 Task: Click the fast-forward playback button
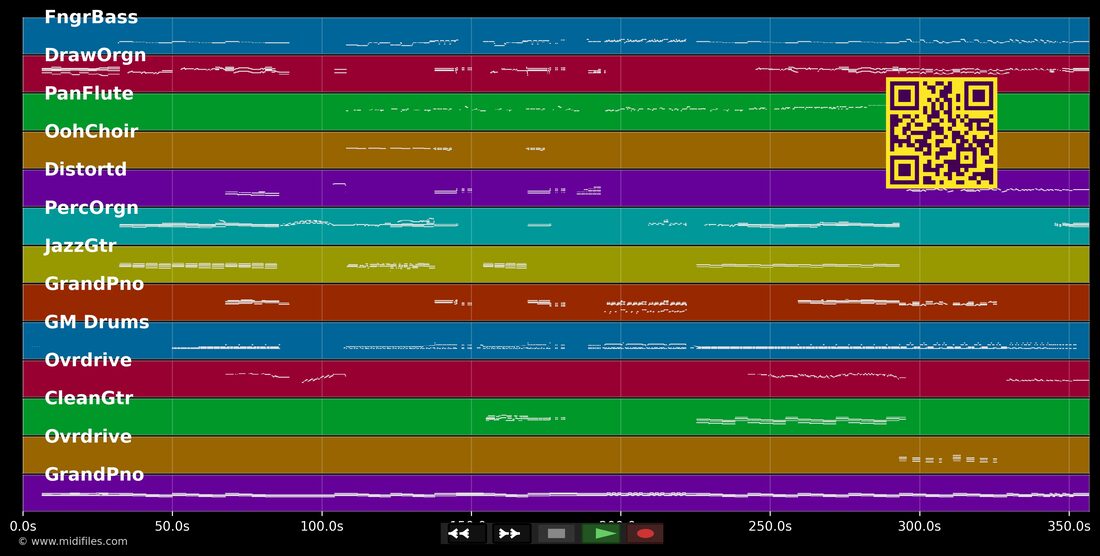[511, 534]
